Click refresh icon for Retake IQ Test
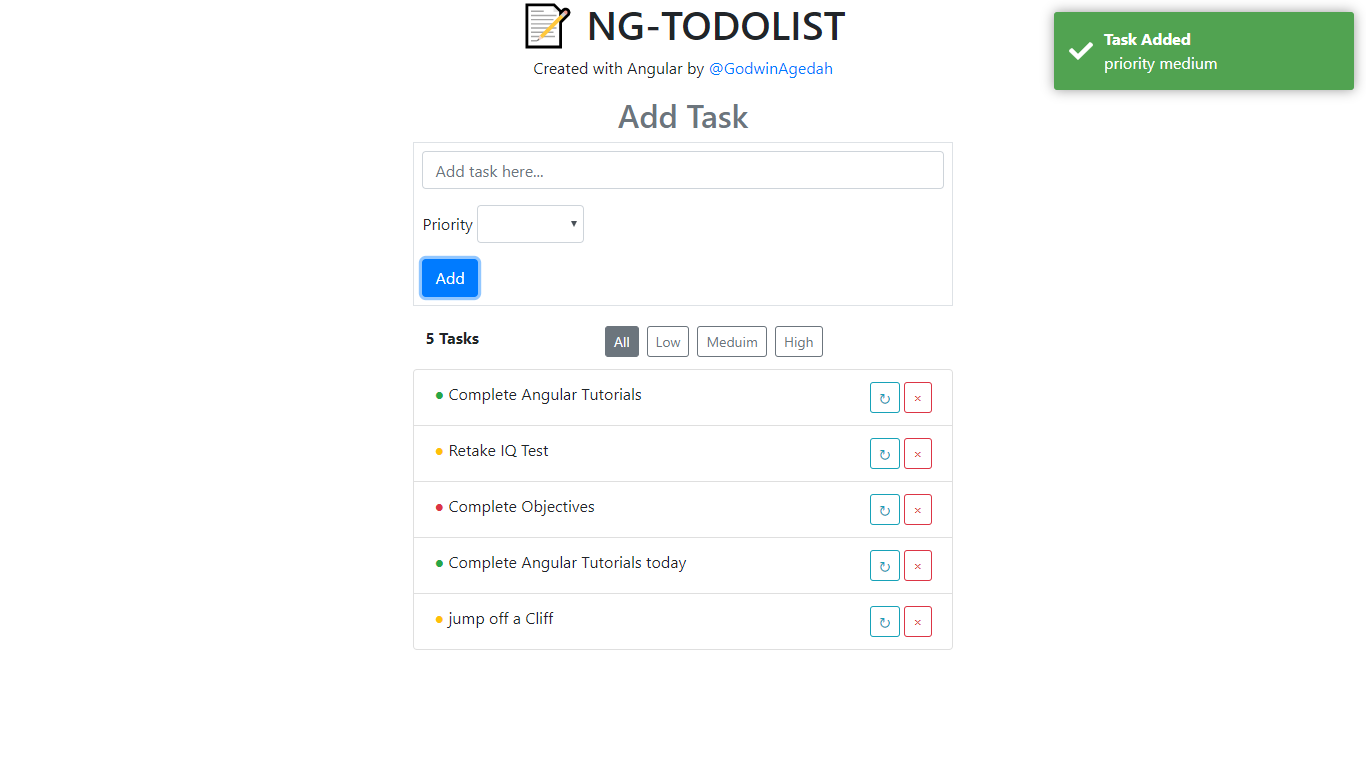 pyautogui.click(x=885, y=454)
